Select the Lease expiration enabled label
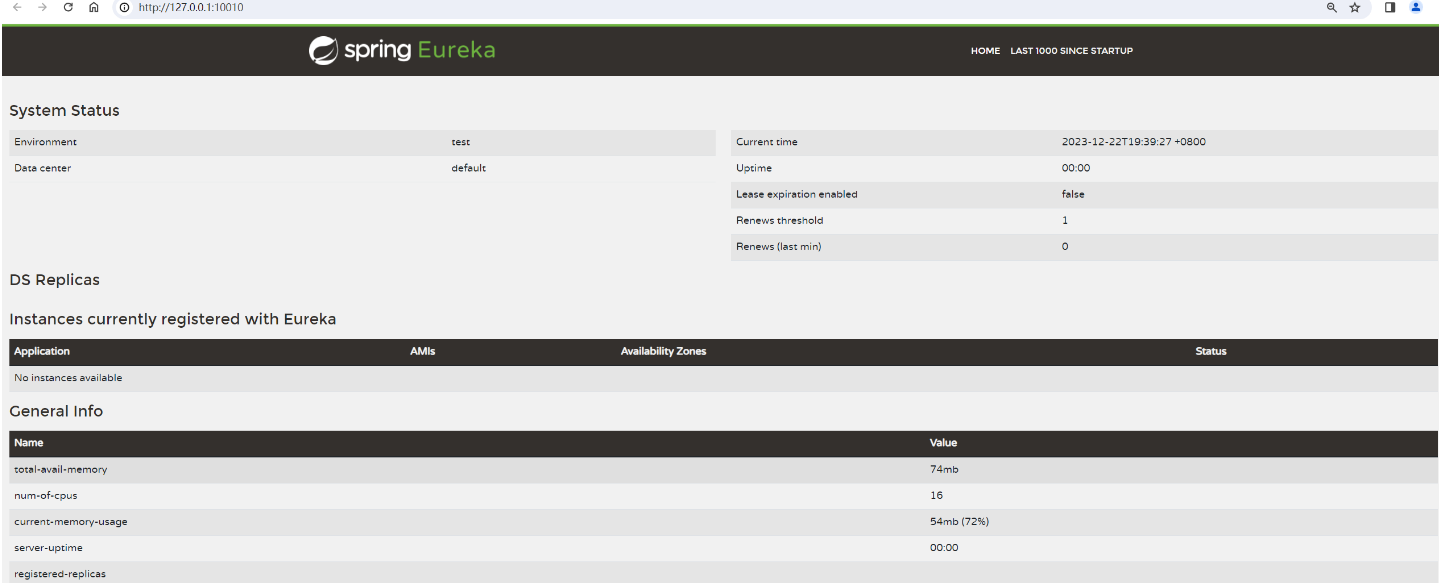1443x583 pixels. click(796, 194)
